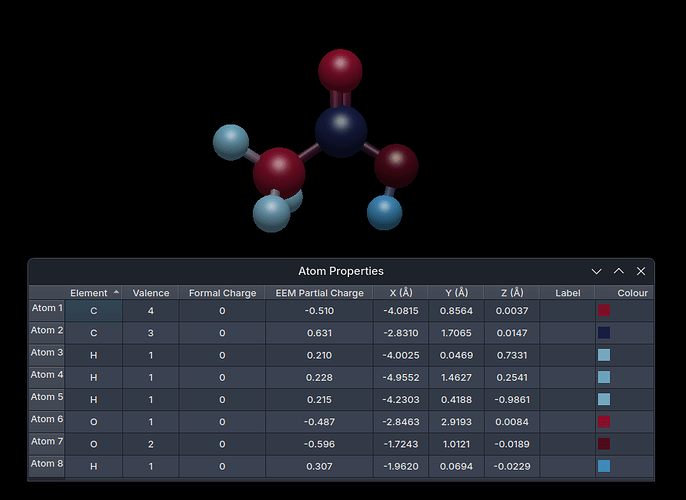
Task: Click Atom 2's dark navy colour swatch
Action: pyautogui.click(x=604, y=333)
